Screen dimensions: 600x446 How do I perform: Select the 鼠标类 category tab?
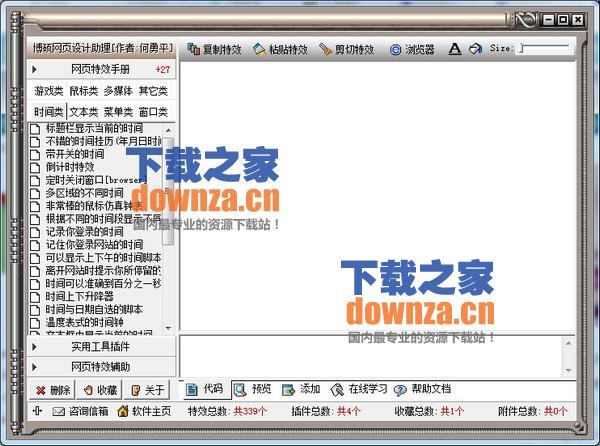coord(84,91)
